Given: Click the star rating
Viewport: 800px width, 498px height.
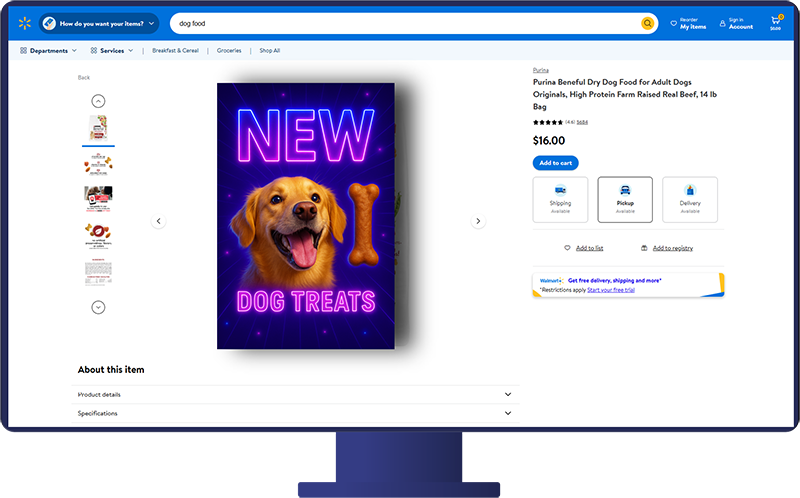Looking at the screenshot, I should [547, 122].
